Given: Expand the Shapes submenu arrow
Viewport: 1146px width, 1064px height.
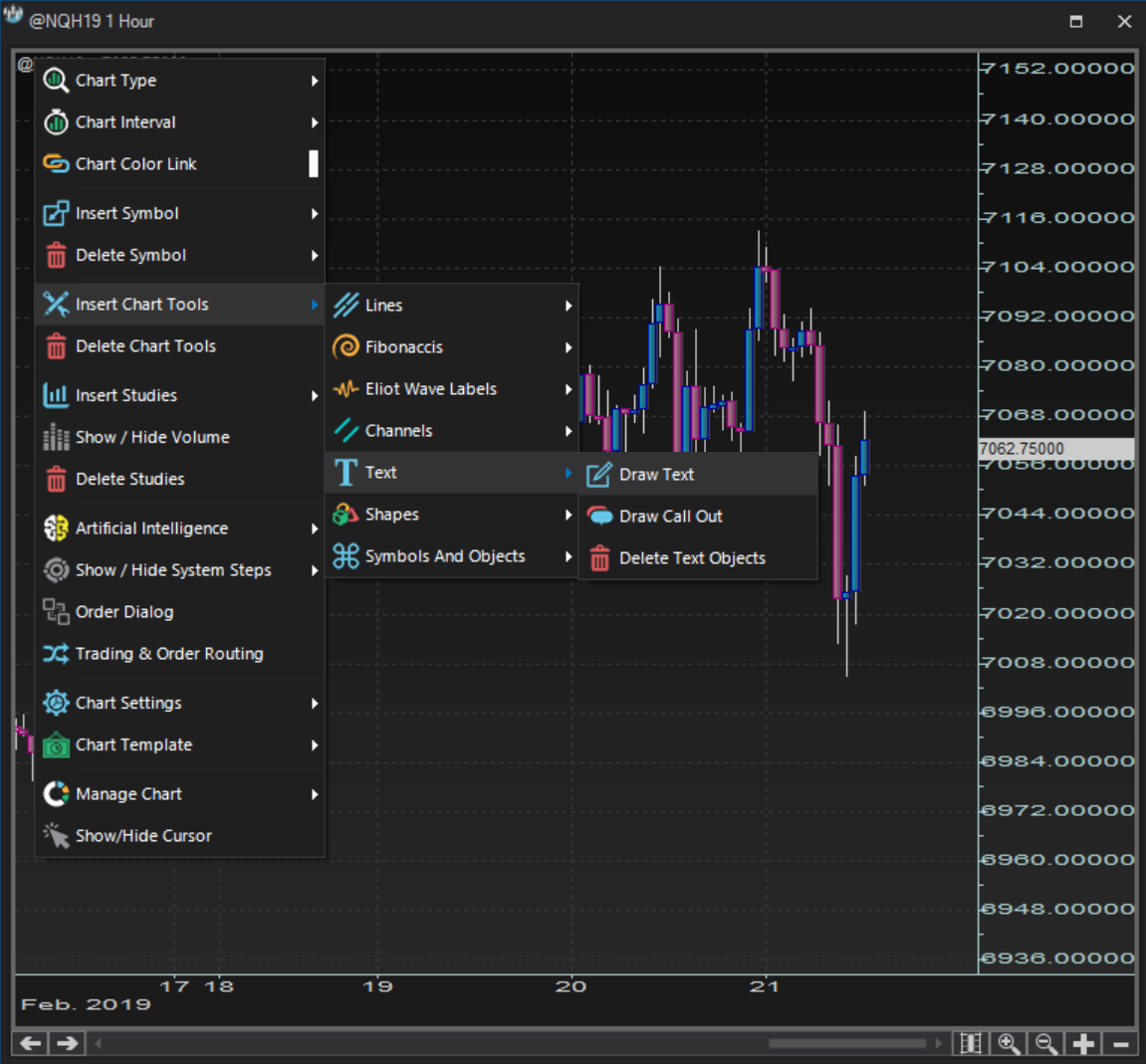Looking at the screenshot, I should coord(569,515).
